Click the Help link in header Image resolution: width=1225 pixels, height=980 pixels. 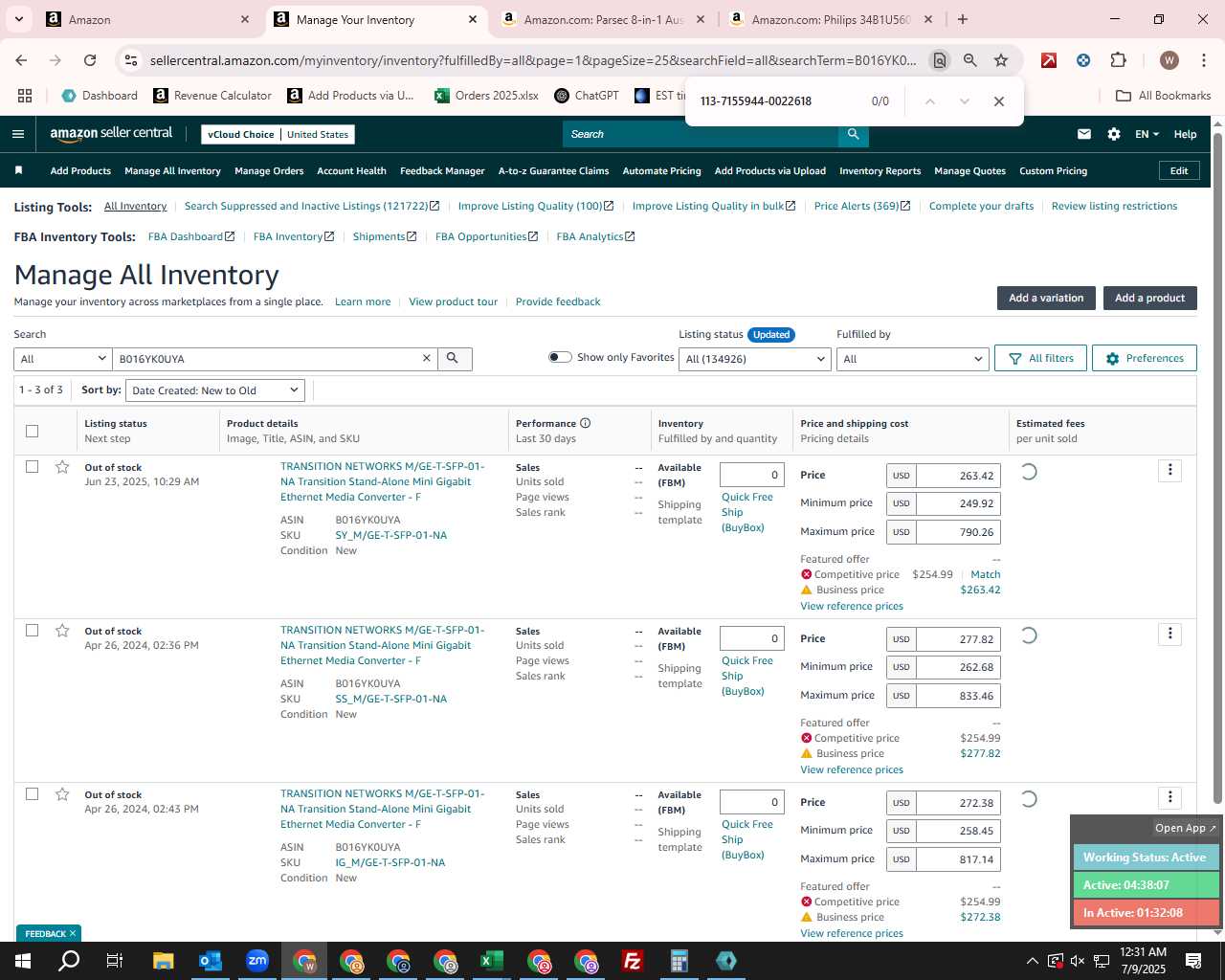(x=1185, y=134)
